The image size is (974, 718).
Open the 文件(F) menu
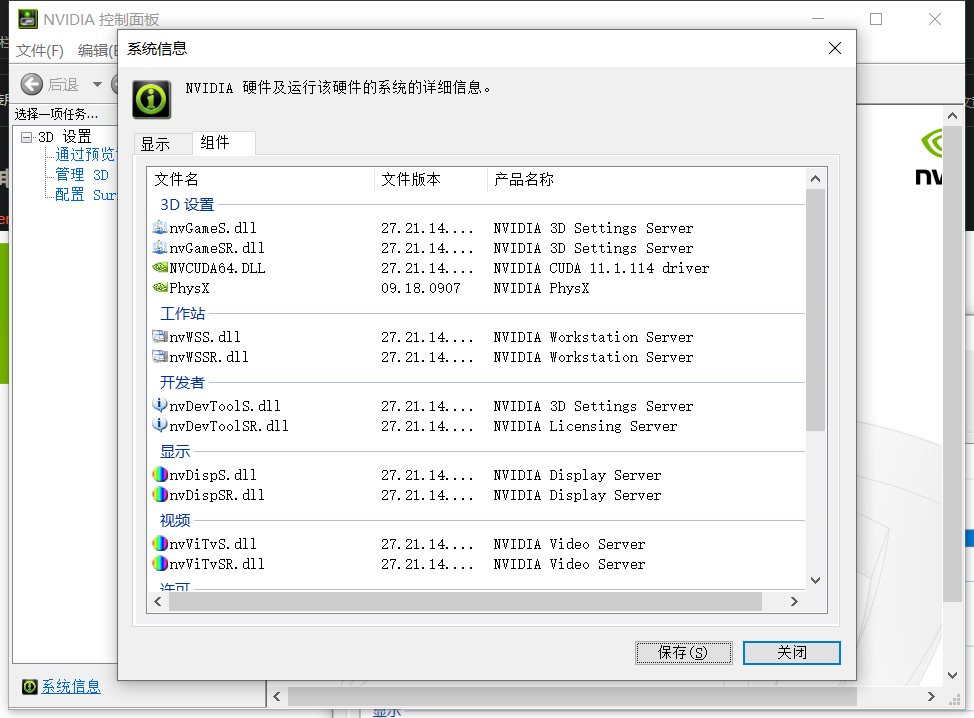click(x=42, y=50)
